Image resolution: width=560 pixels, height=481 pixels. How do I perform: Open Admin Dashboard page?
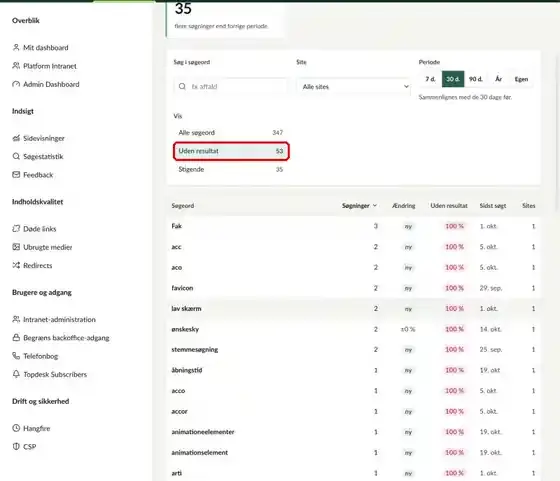coord(51,84)
